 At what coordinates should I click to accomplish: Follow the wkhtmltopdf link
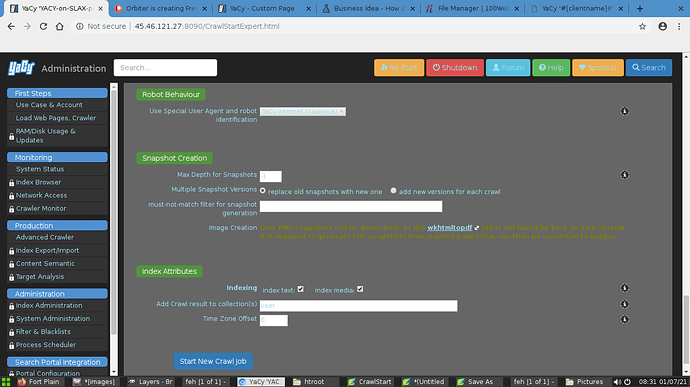[x=449, y=228]
